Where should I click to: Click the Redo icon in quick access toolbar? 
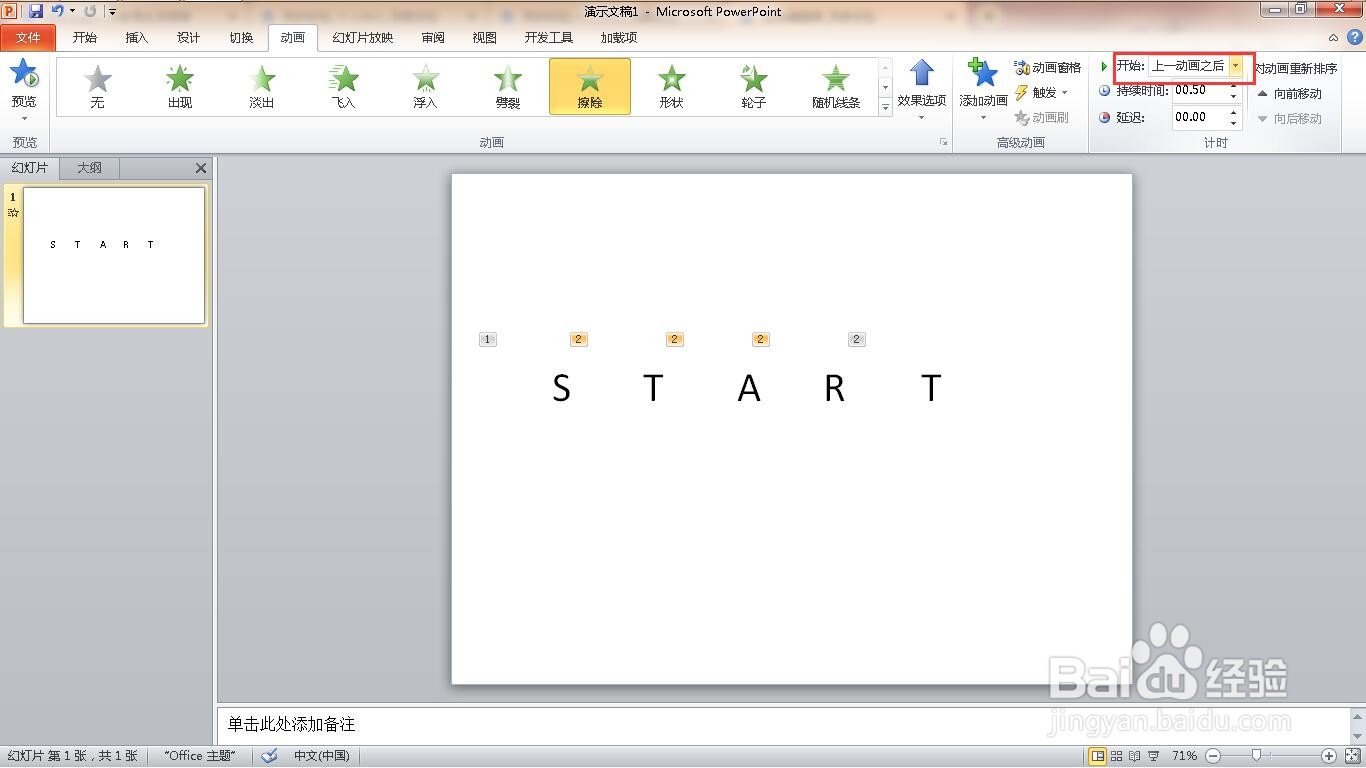pos(90,11)
